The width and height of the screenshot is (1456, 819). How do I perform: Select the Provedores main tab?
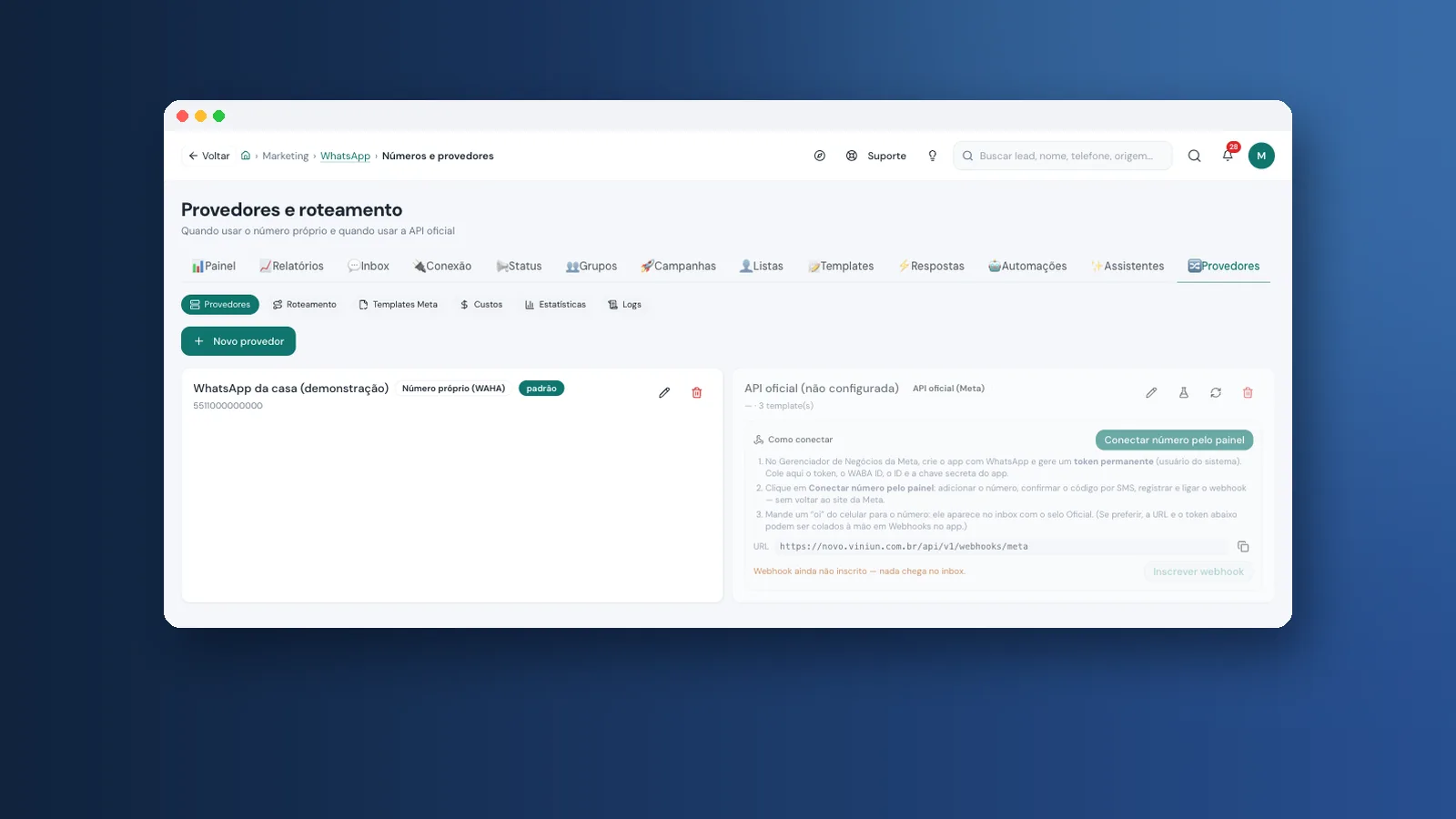pyautogui.click(x=1224, y=266)
